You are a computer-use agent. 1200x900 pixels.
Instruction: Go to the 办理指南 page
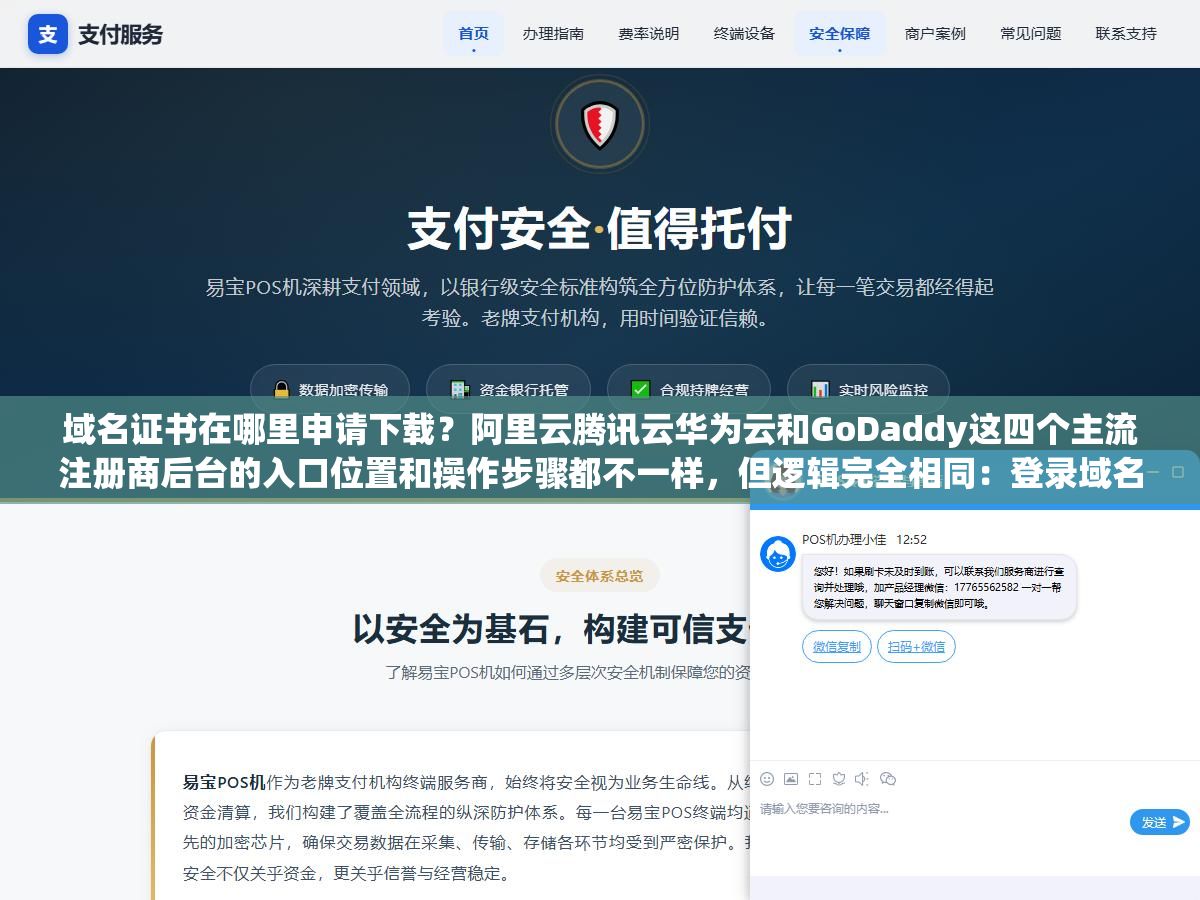tap(553, 33)
